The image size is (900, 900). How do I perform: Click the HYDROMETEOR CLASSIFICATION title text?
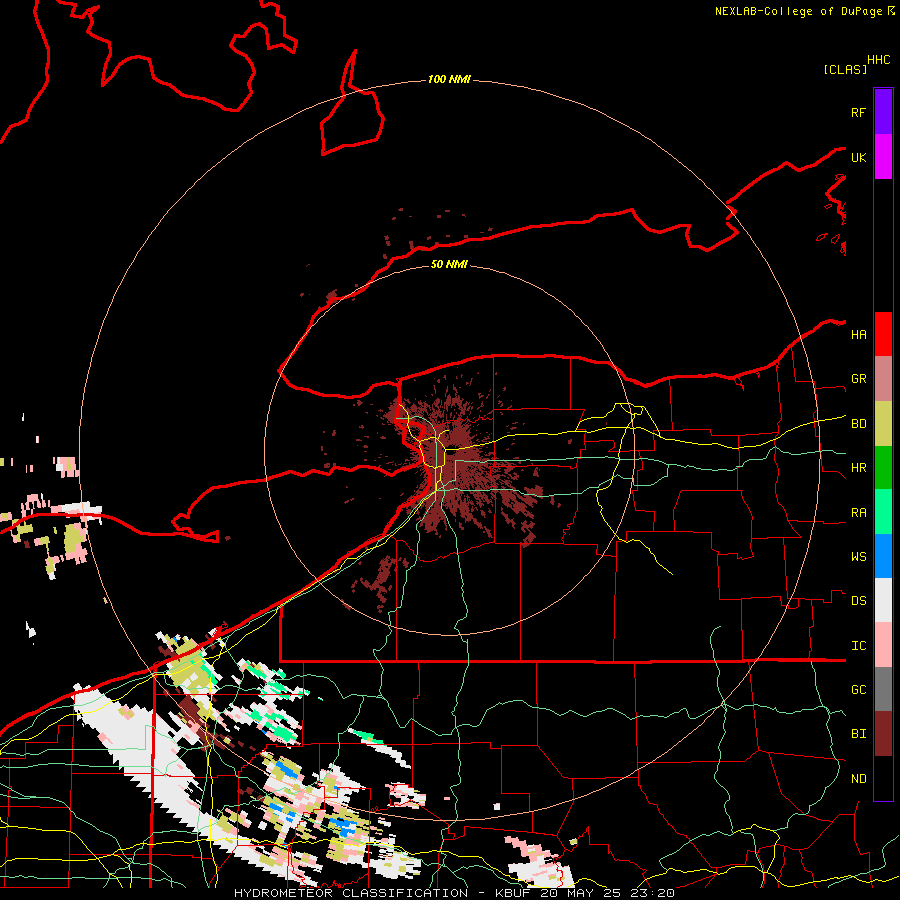(x=351, y=893)
